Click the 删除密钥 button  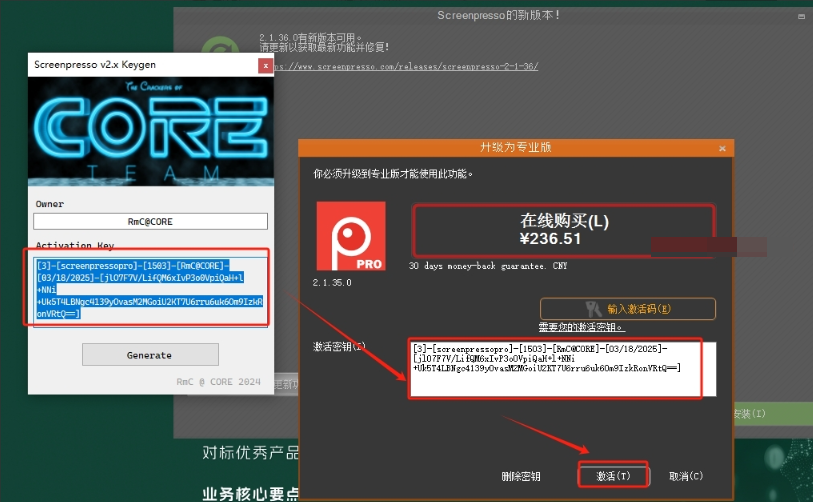(x=521, y=476)
